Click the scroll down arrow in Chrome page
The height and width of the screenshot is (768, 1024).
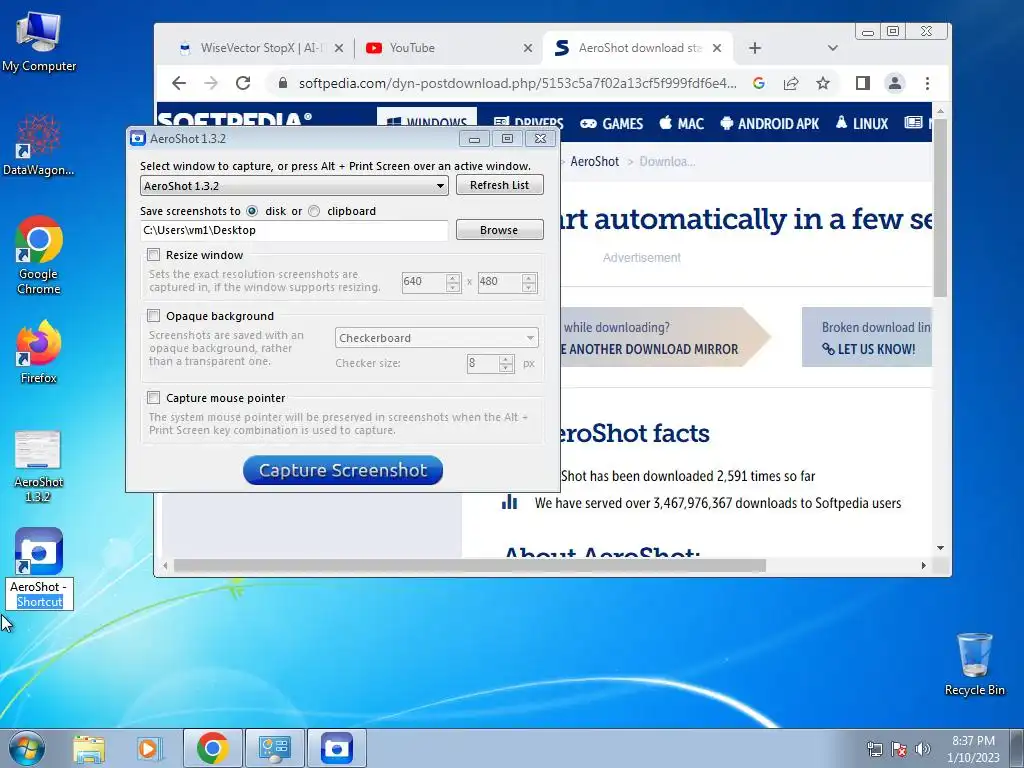[x=940, y=548]
